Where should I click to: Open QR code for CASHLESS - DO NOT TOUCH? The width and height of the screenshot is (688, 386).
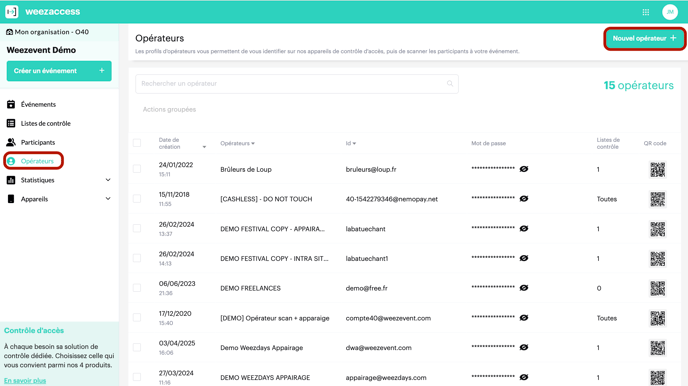coord(657,199)
